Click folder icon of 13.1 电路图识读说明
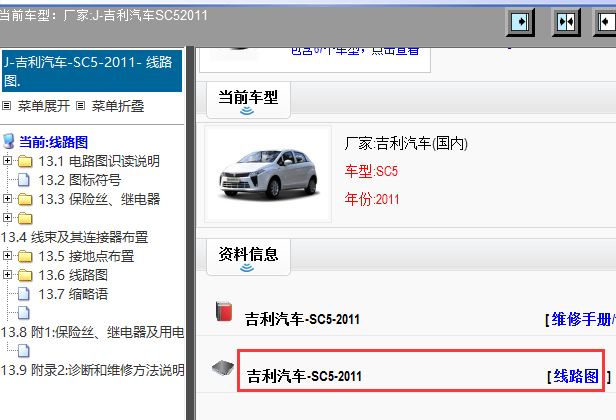 [x=25, y=161]
